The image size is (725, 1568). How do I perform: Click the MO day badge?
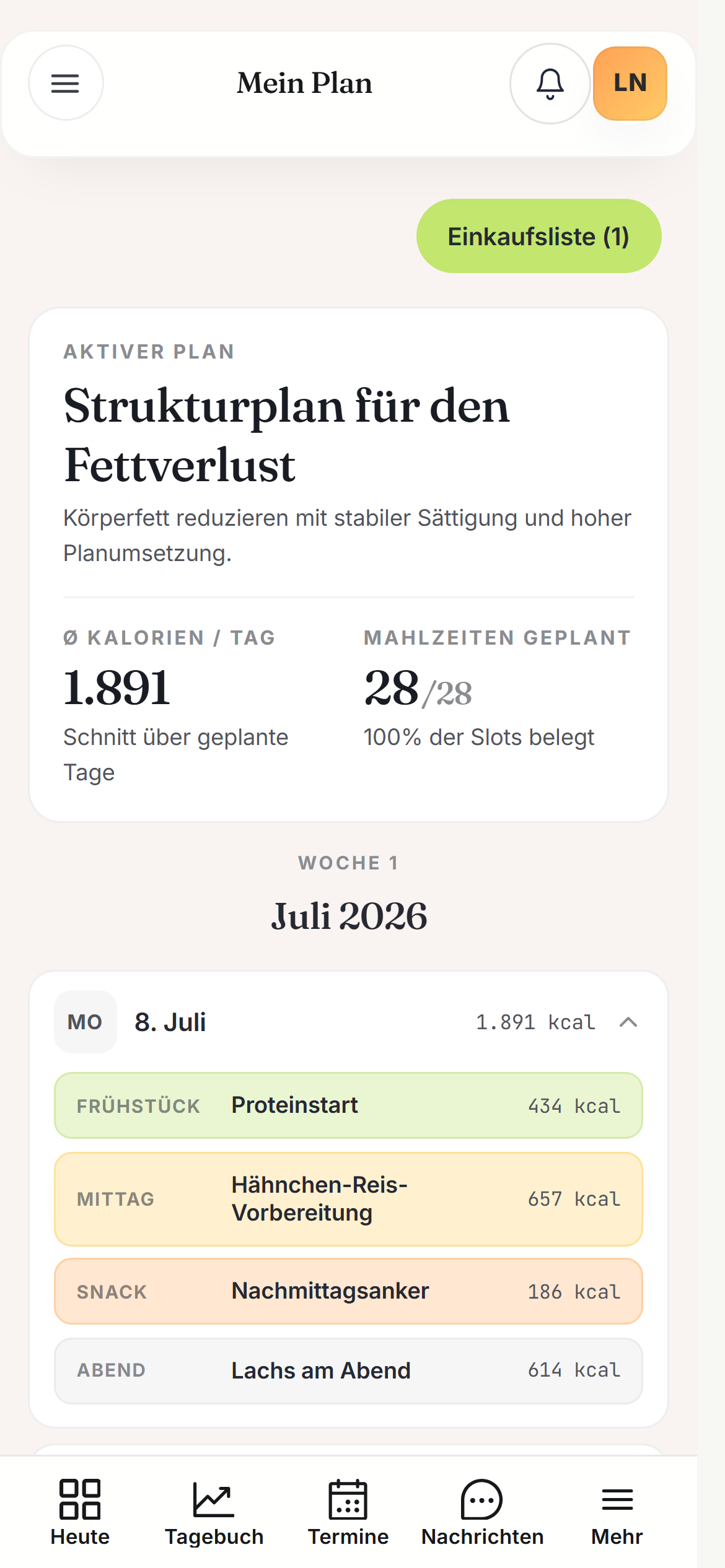pos(85,1022)
